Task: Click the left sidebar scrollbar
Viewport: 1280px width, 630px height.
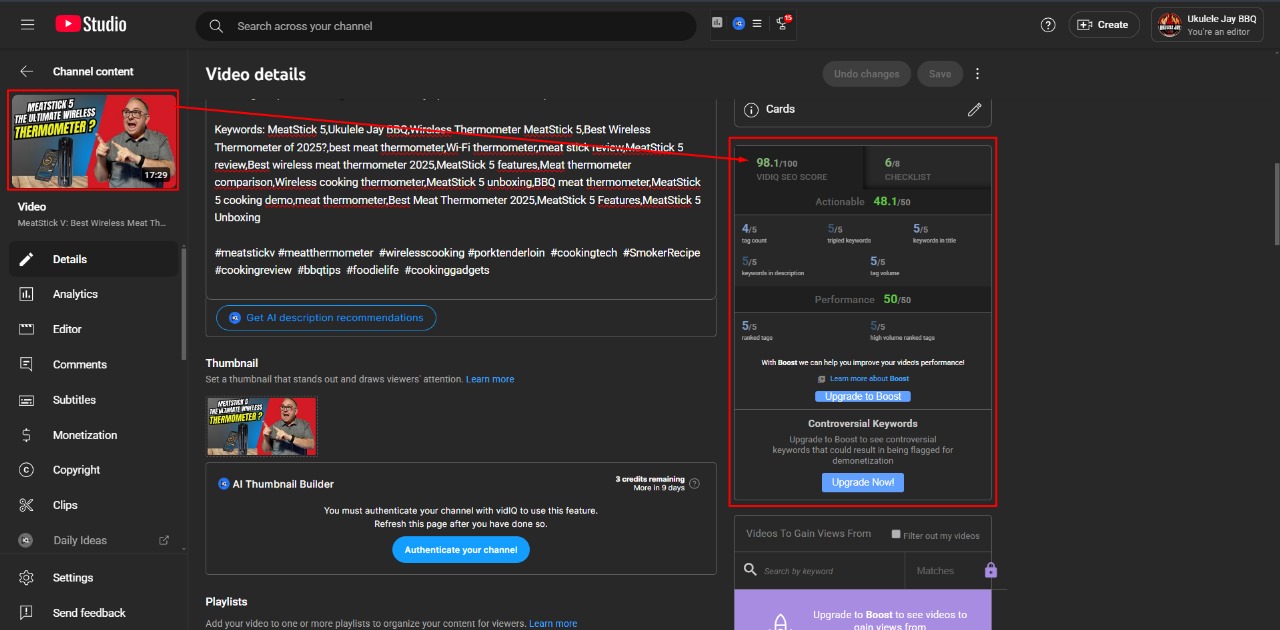Action: tap(183, 304)
